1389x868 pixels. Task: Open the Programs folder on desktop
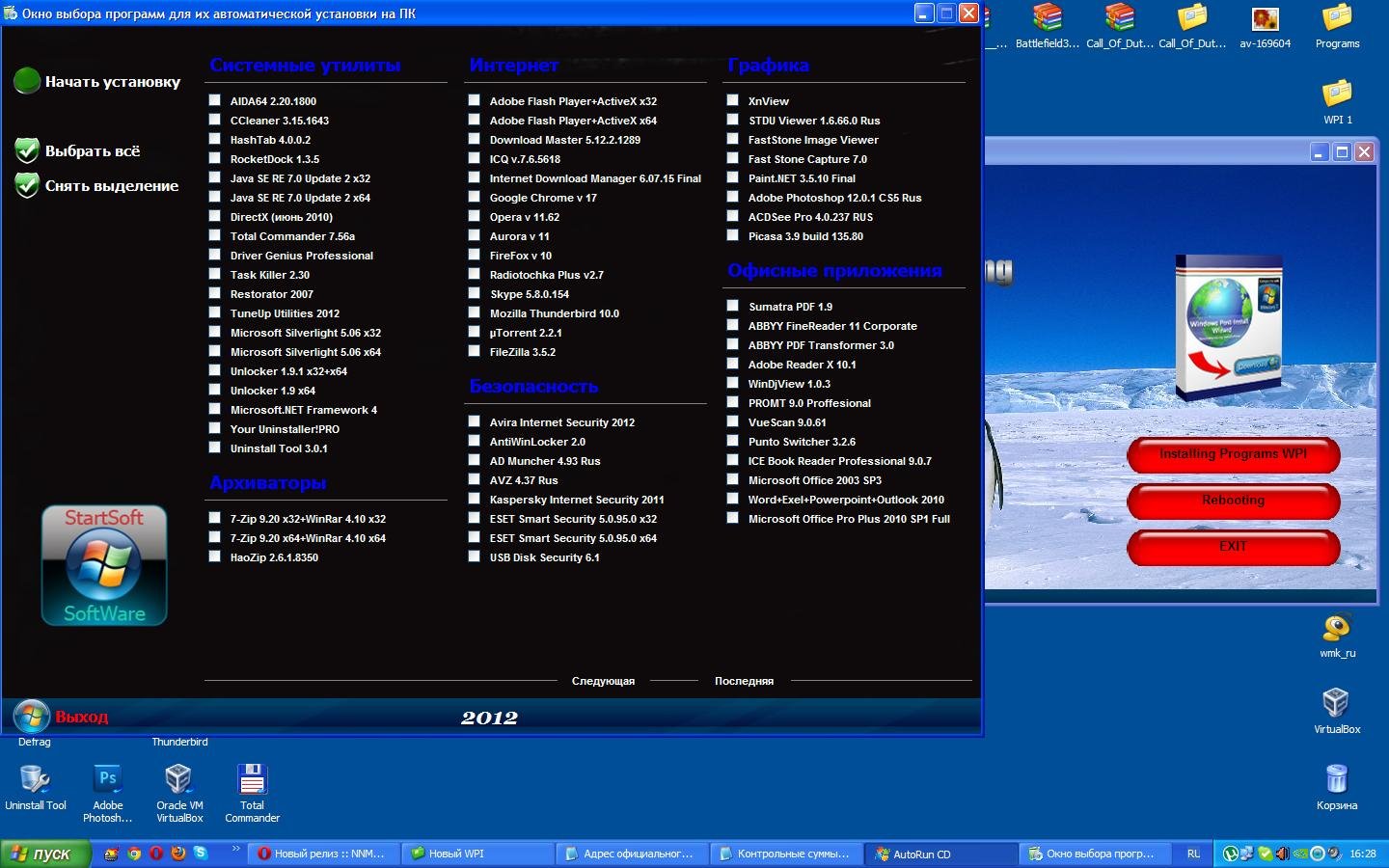coord(1337,26)
